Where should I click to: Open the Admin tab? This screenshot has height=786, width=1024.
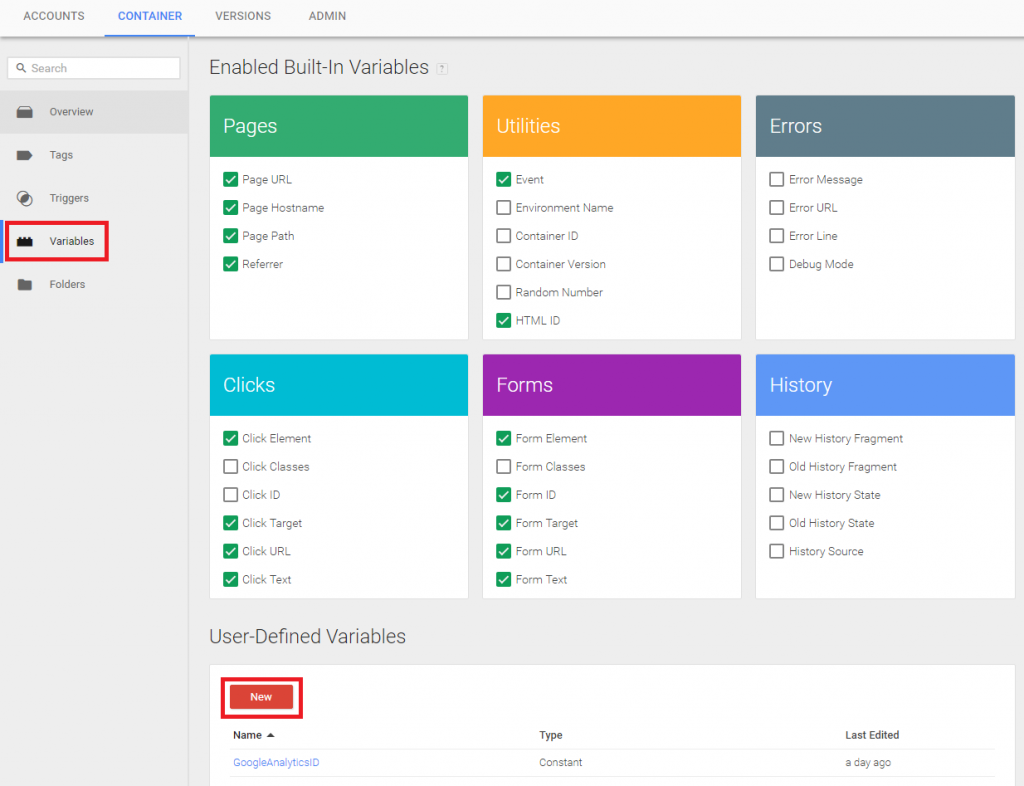click(327, 17)
